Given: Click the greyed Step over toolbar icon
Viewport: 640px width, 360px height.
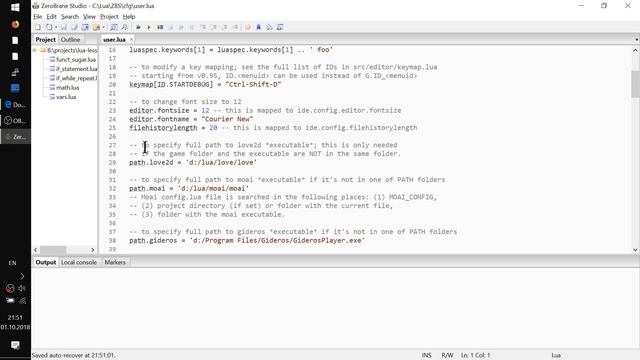Looking at the screenshot, I should pyautogui.click(x=213, y=27).
